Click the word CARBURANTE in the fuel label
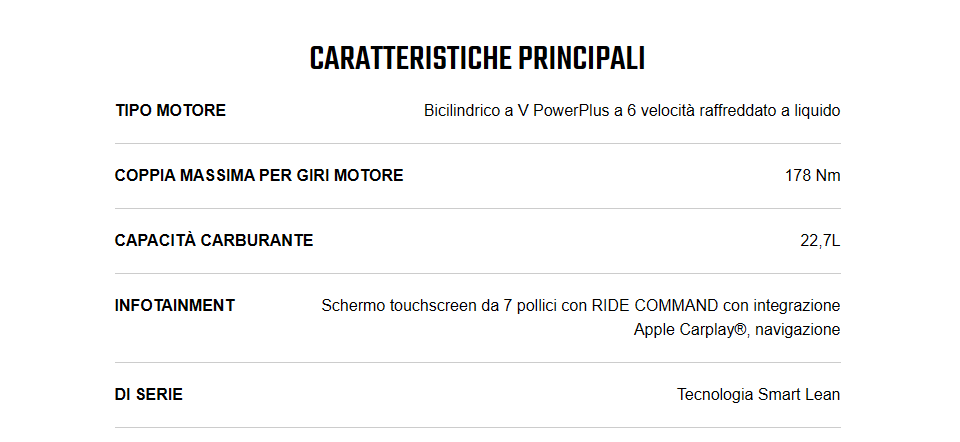960x442 pixels. (x=257, y=240)
